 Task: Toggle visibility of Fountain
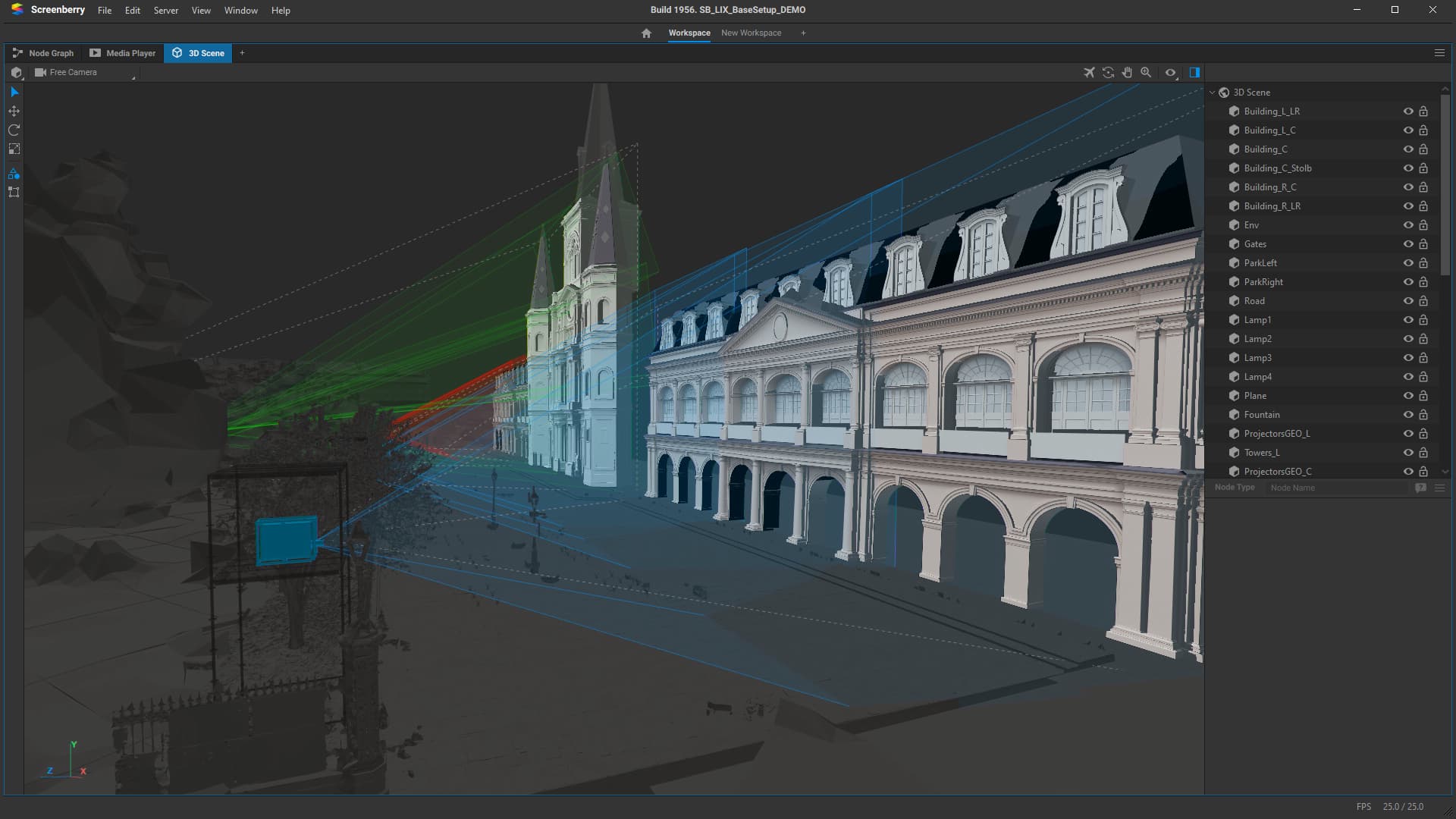[x=1407, y=415]
